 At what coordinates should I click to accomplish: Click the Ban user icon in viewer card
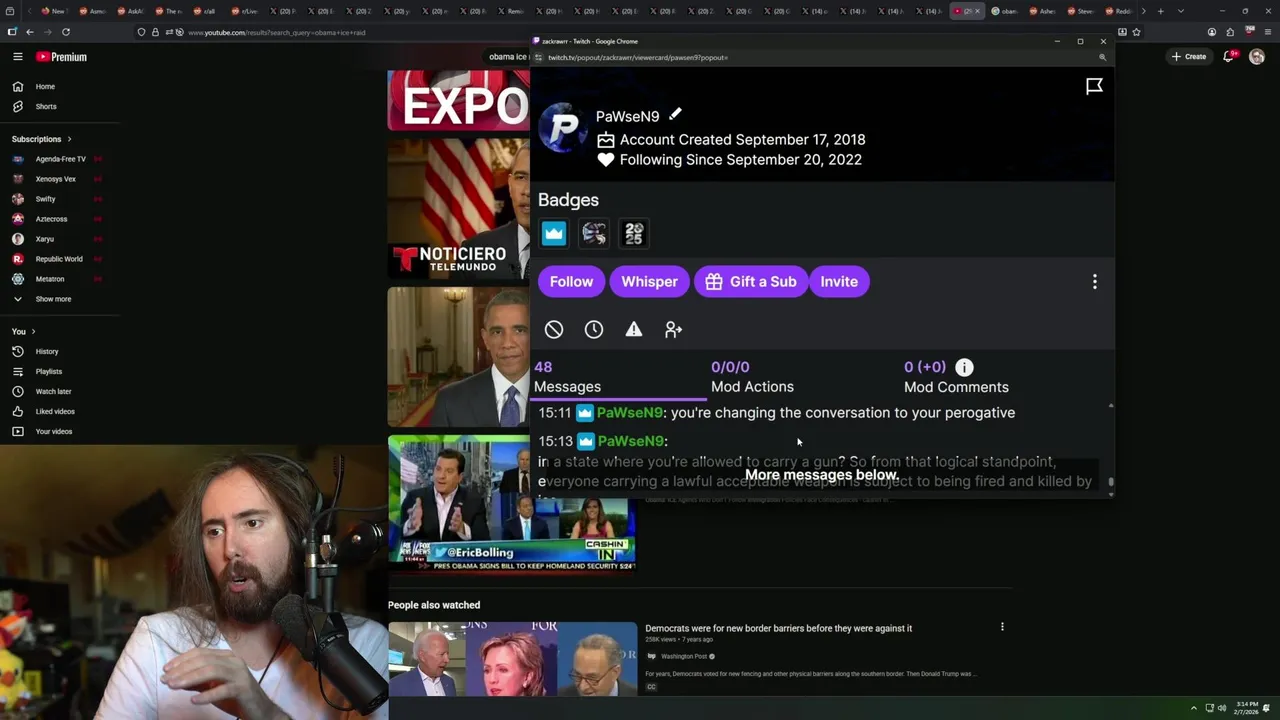point(554,329)
